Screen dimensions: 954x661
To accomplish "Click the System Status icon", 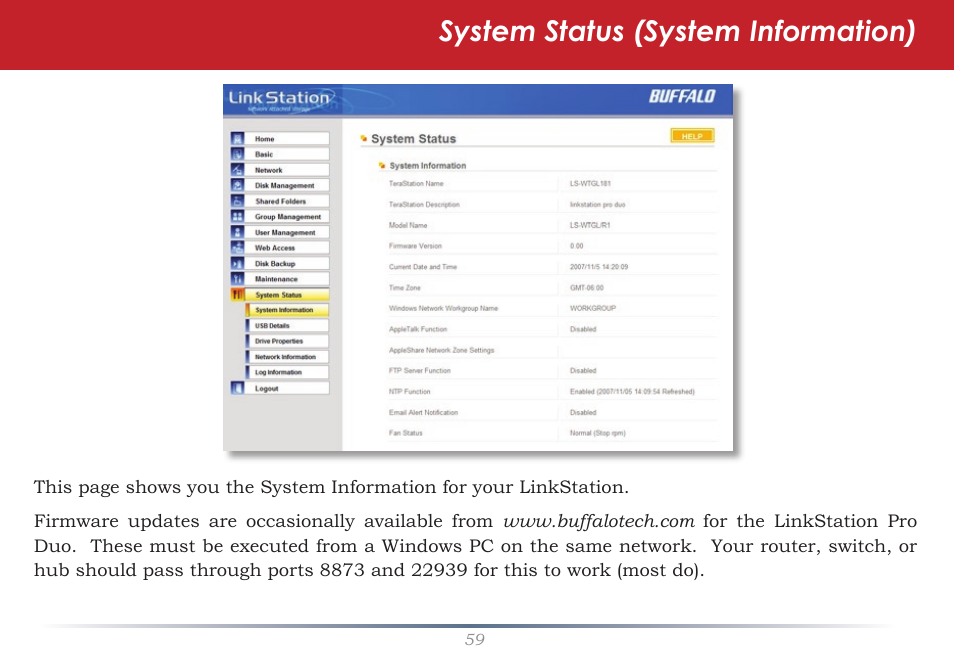I will pos(237,295).
